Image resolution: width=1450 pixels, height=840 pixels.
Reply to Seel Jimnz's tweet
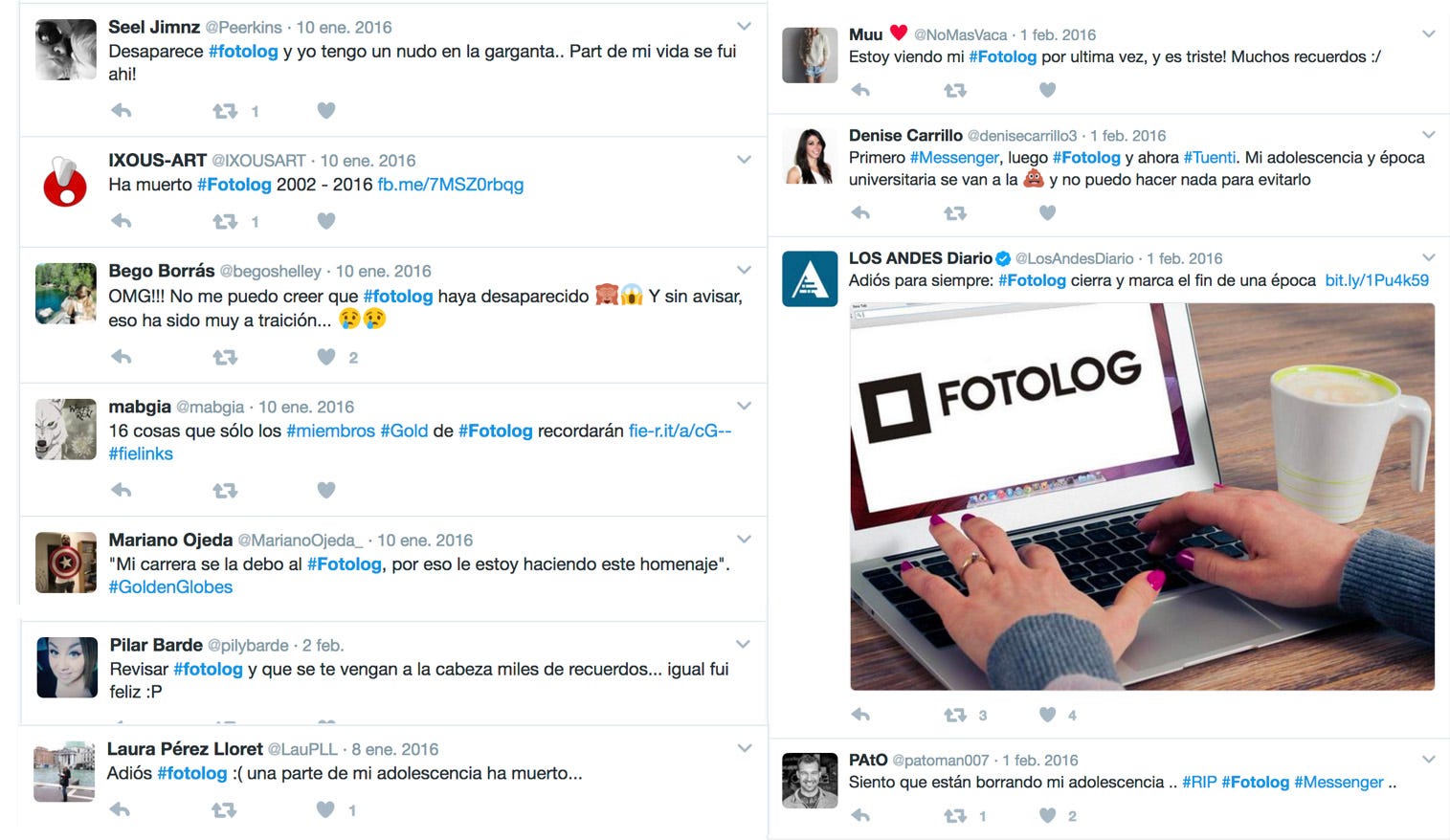click(x=122, y=111)
